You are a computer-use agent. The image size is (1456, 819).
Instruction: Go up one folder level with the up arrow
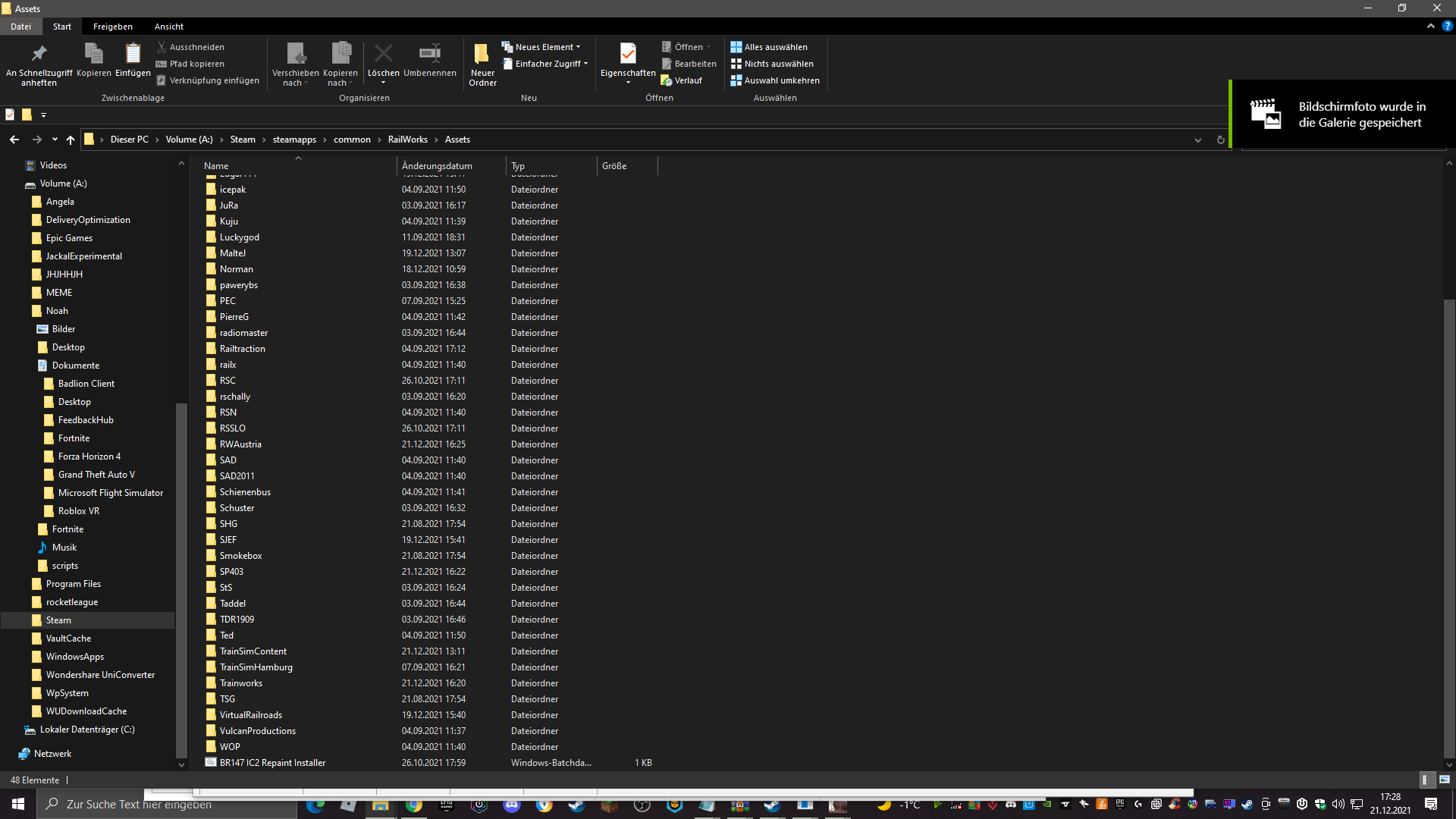[71, 140]
